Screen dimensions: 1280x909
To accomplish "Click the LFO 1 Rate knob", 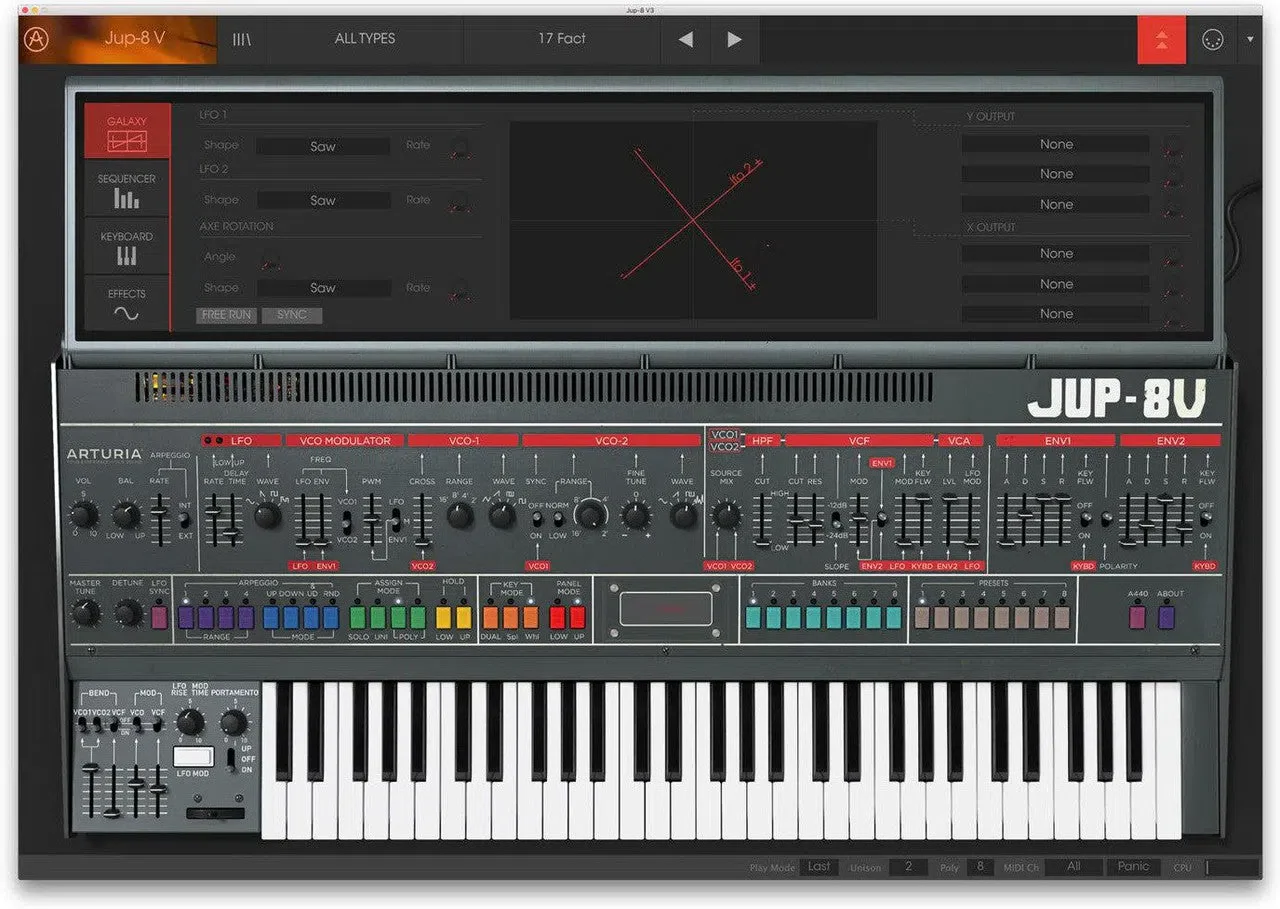I will point(460,148).
